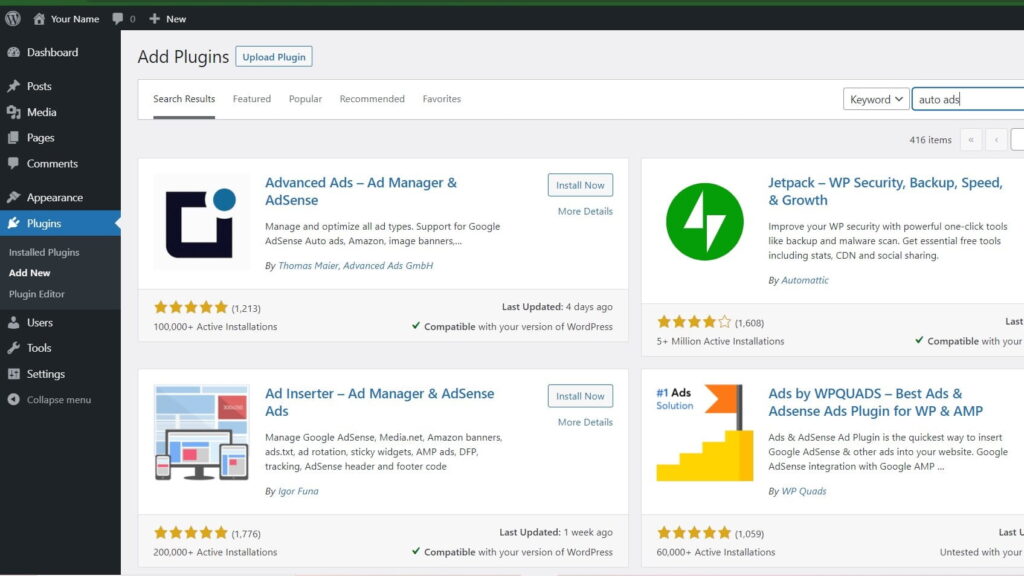Select Add New under Plugins
The image size is (1024, 576).
tap(29, 273)
